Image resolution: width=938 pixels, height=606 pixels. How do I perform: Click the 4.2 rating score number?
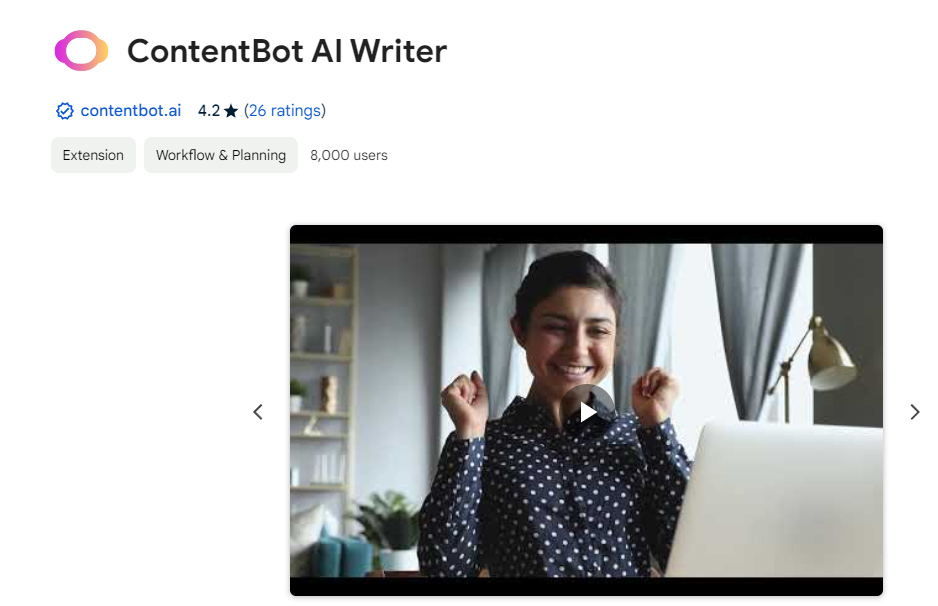pos(209,111)
